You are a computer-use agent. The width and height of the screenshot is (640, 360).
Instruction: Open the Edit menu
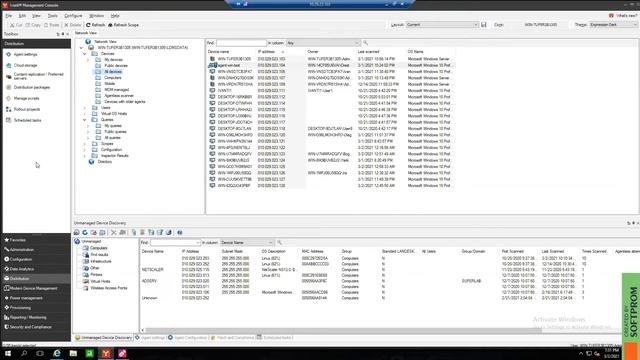tap(22, 16)
